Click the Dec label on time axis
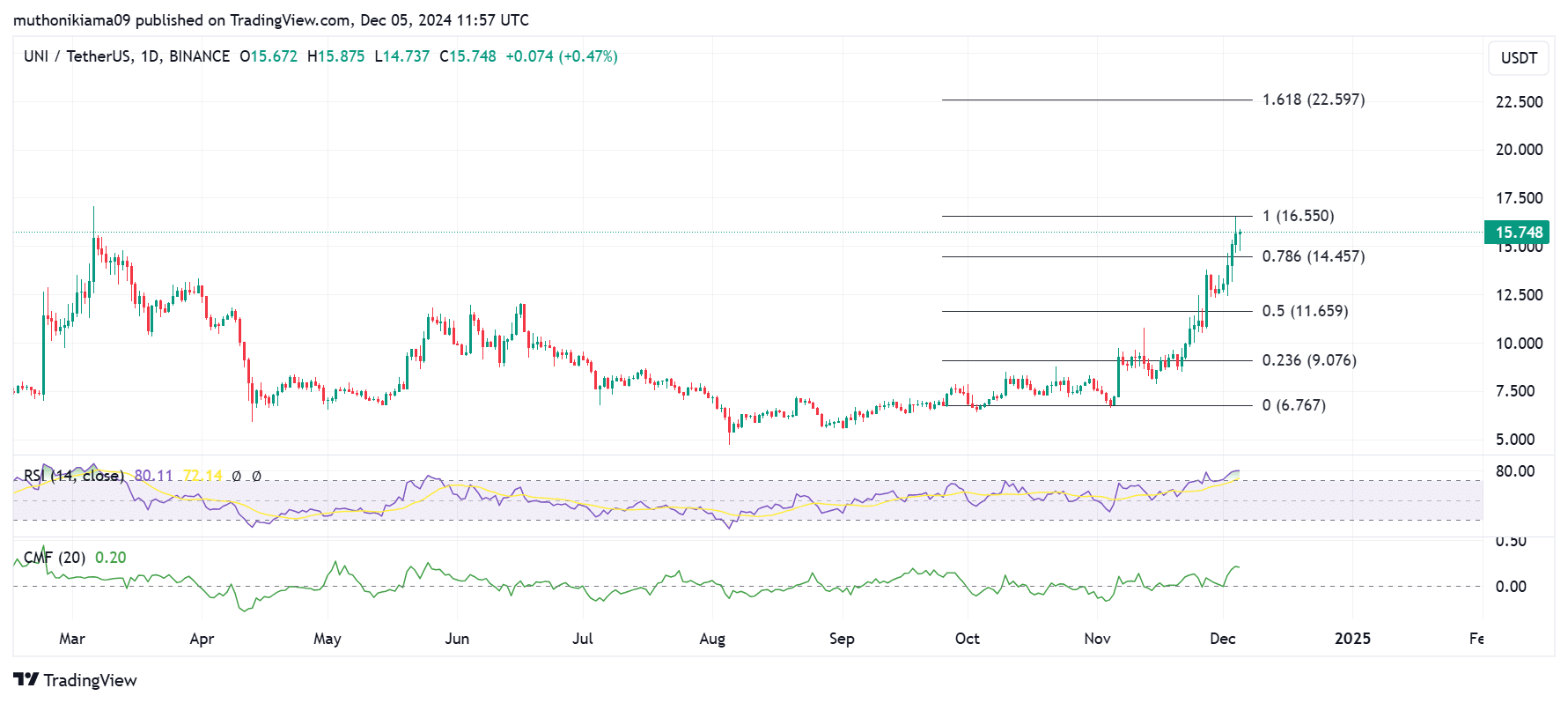Image resolution: width=1568 pixels, height=703 pixels. click(x=1223, y=639)
